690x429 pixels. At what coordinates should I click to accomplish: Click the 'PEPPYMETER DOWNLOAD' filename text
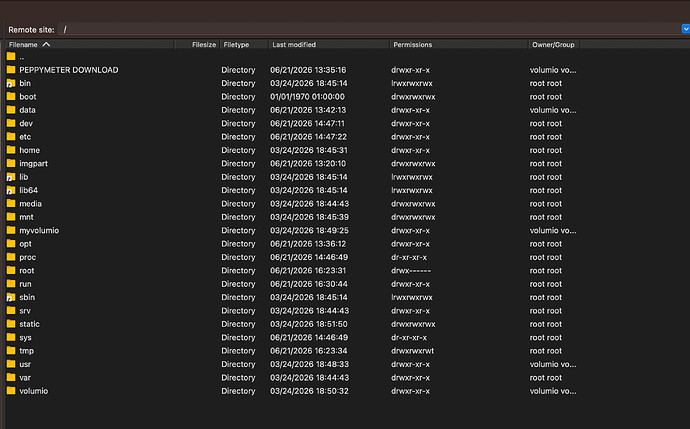[x=69, y=70]
